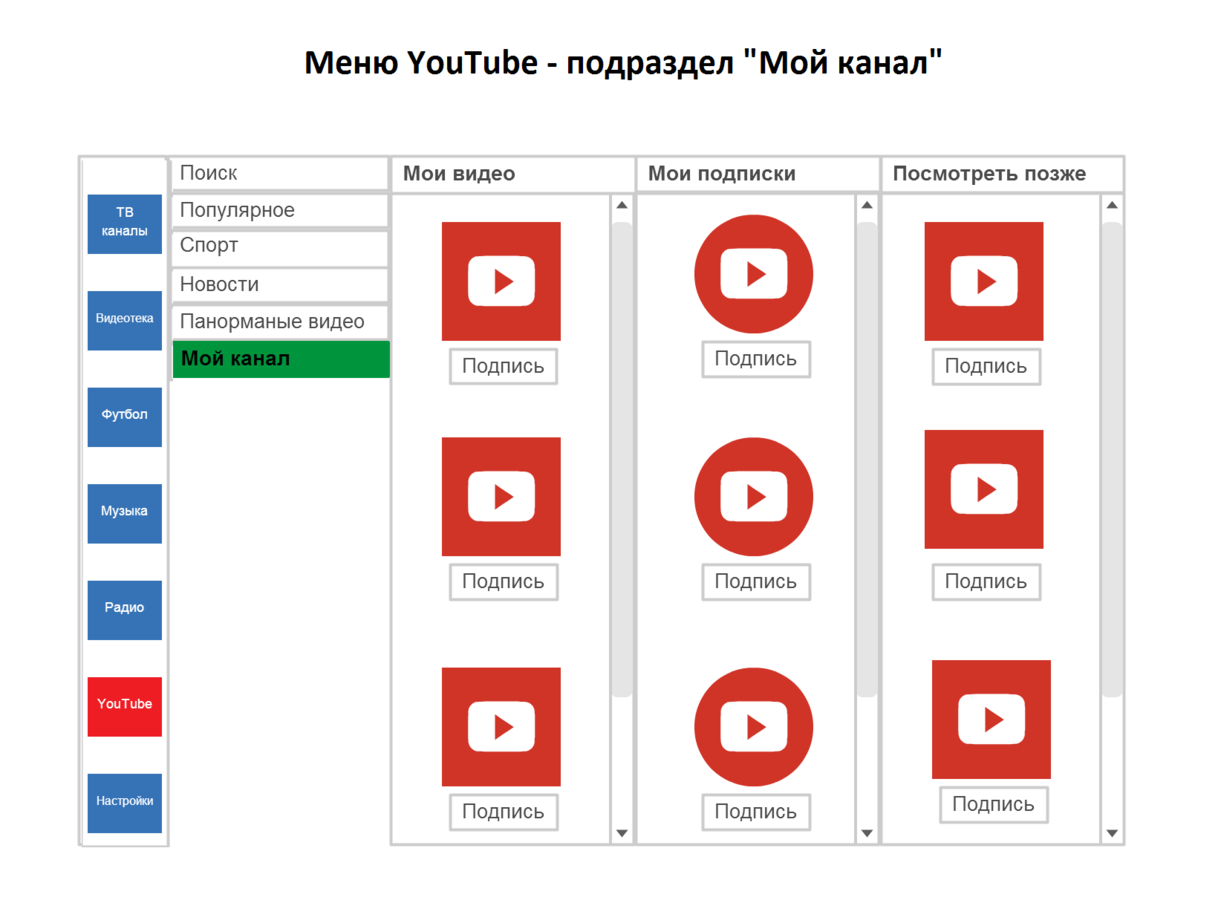Open Панорманые видео menu item
The width and height of the screenshot is (1221, 900).
coord(280,322)
